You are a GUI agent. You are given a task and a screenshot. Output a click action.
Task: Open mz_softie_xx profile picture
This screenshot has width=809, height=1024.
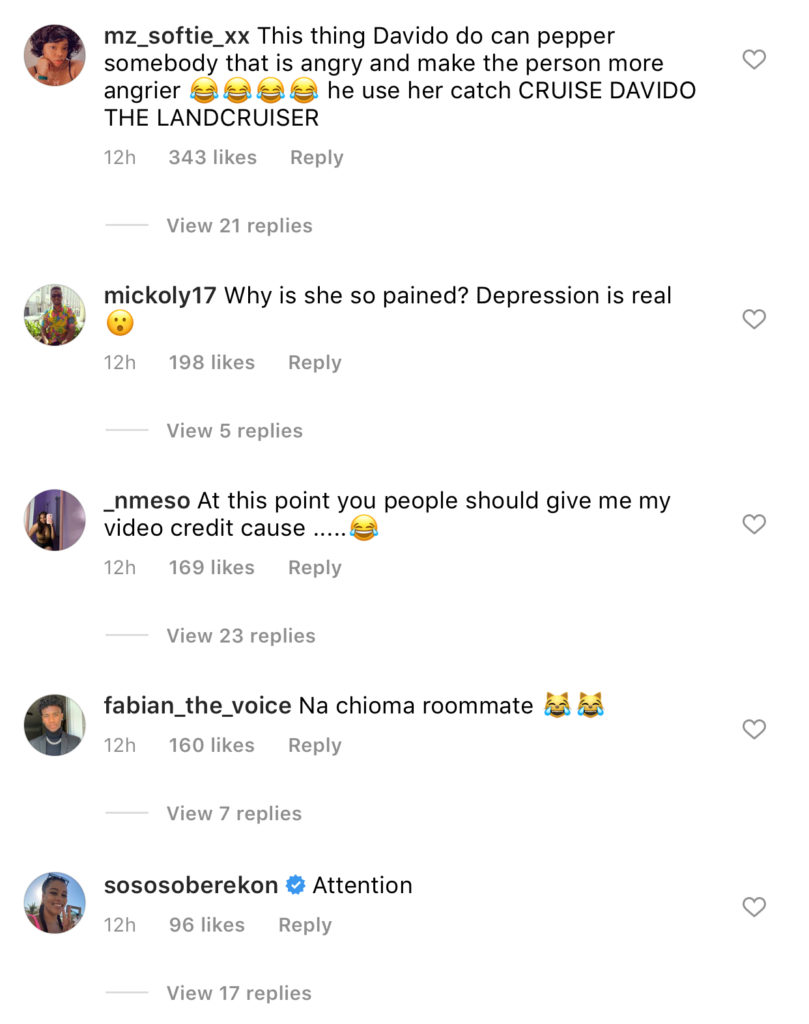click(x=54, y=56)
